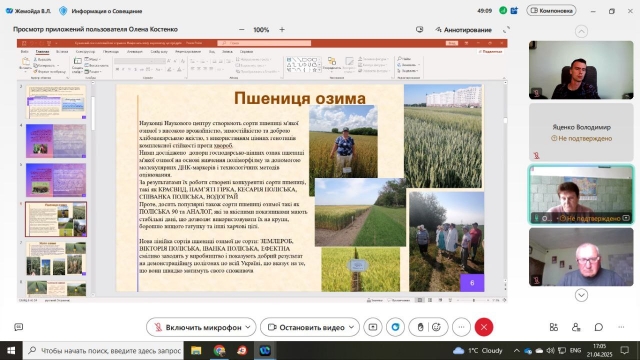Leave meeting with red X button
Image resolution: width=640 pixels, height=360 pixels.
click(484, 327)
